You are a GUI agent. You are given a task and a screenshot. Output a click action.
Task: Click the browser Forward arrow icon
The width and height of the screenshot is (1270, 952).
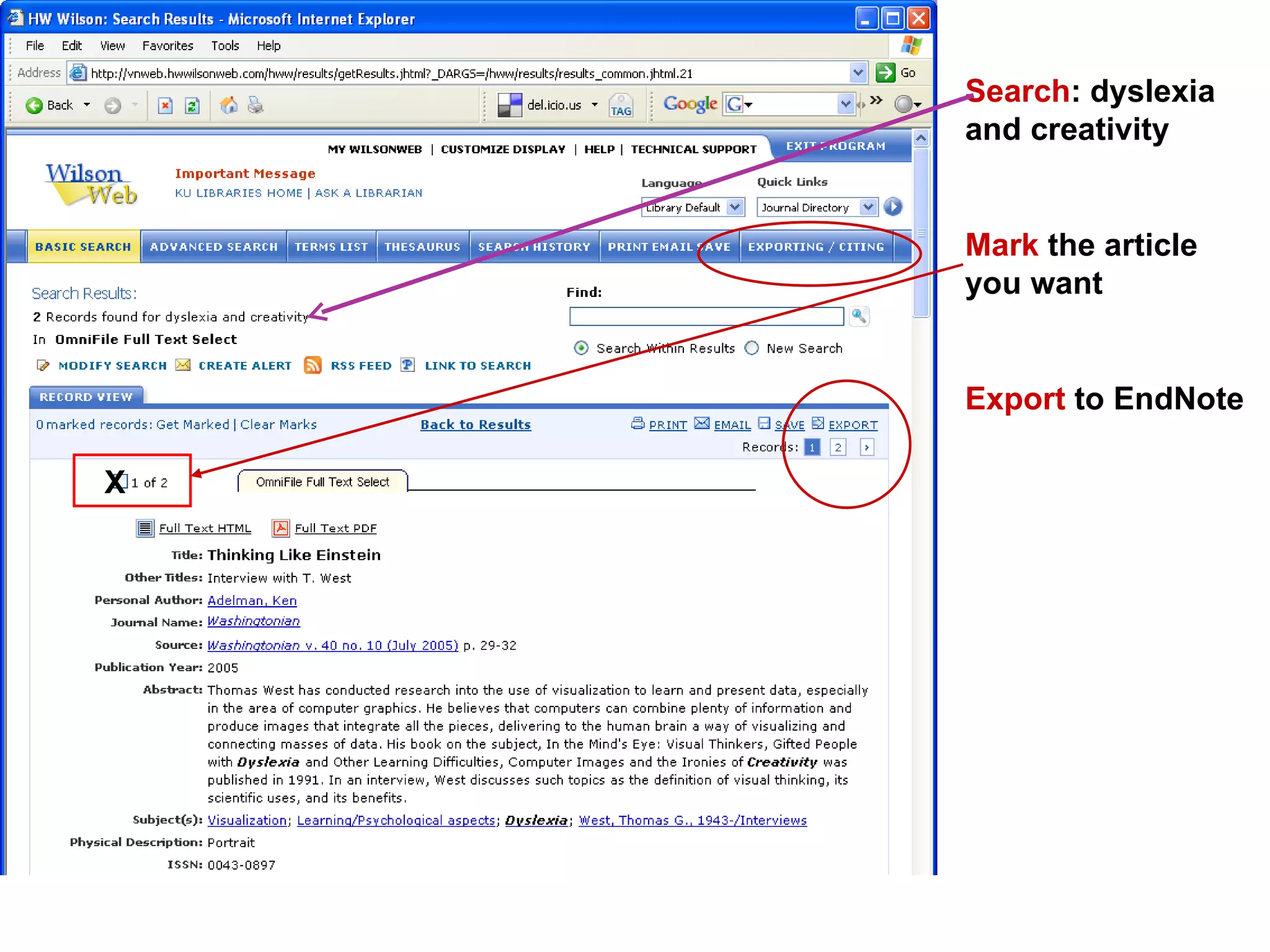[112, 105]
